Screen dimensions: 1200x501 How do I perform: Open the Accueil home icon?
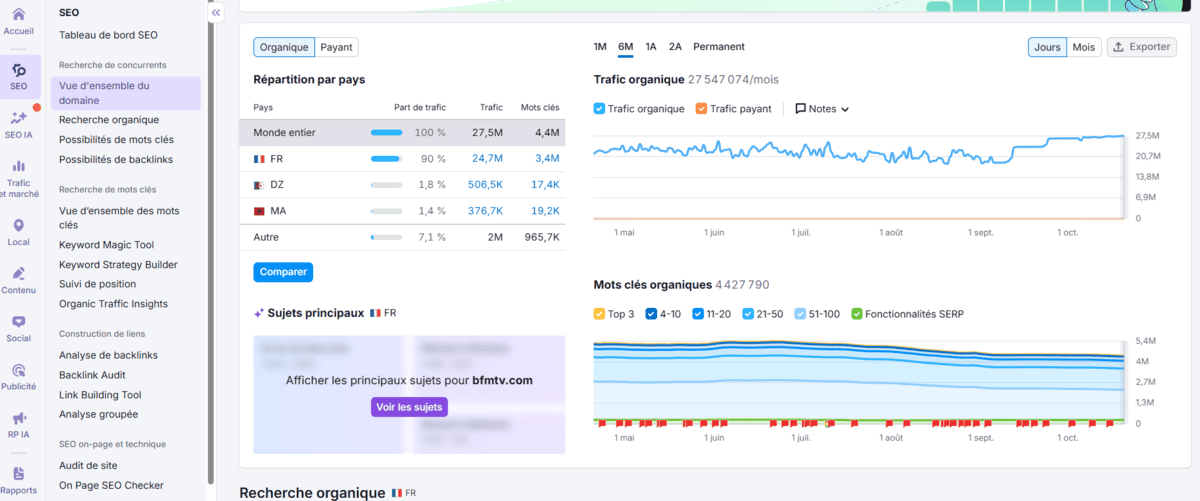click(19, 16)
